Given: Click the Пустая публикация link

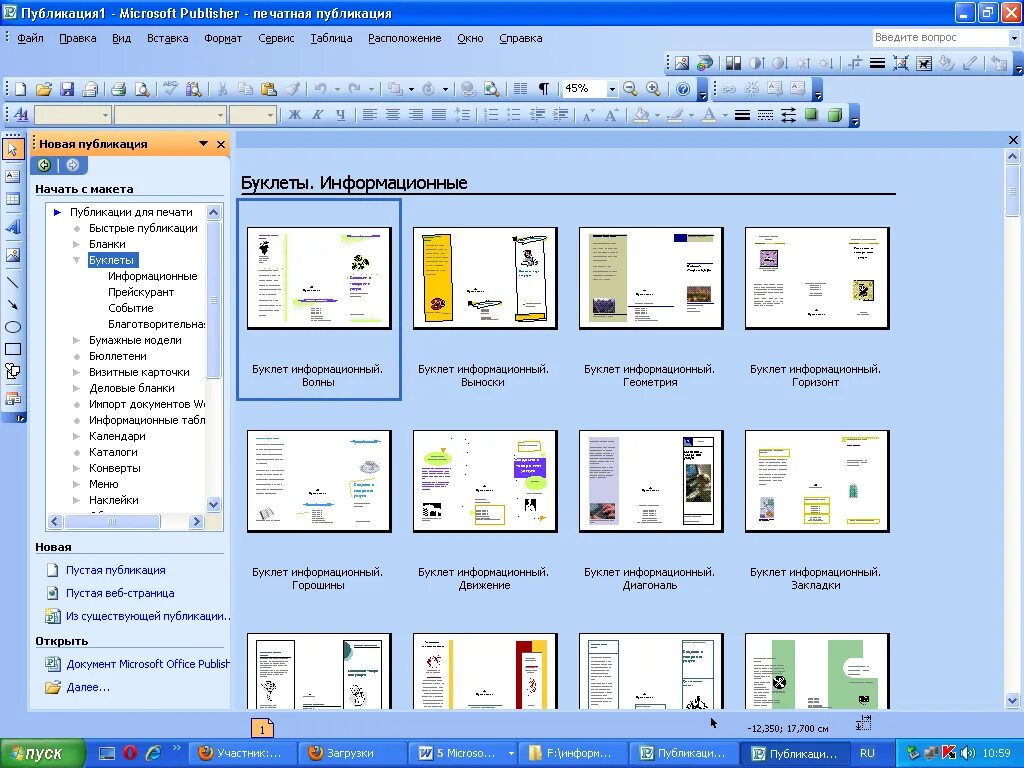Looking at the screenshot, I should pyautogui.click(x=116, y=570).
